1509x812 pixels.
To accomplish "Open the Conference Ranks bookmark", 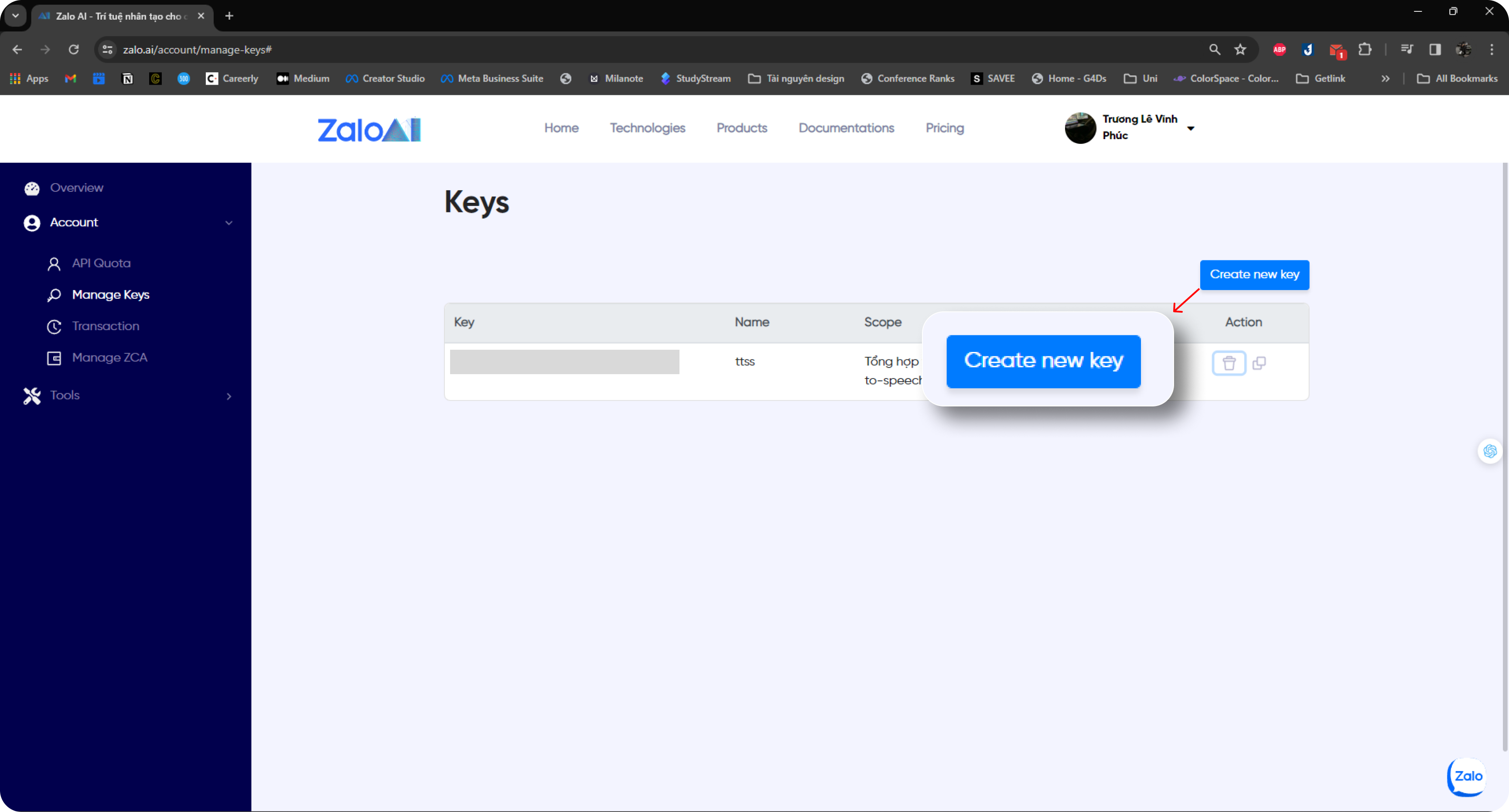I will (908, 78).
